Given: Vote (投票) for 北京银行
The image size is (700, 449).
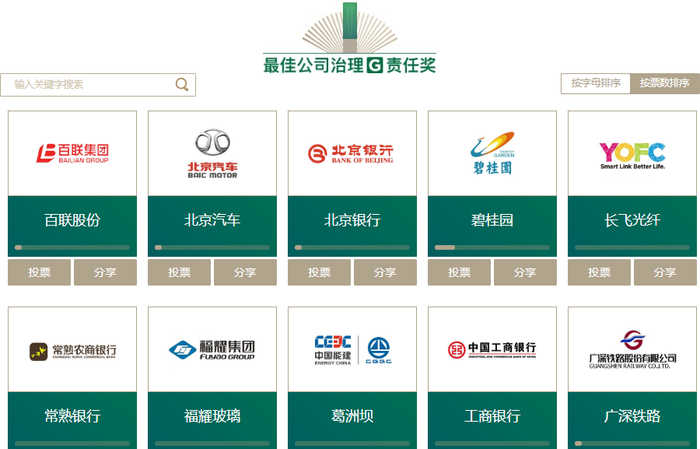Looking at the screenshot, I should pyautogui.click(x=319, y=272).
